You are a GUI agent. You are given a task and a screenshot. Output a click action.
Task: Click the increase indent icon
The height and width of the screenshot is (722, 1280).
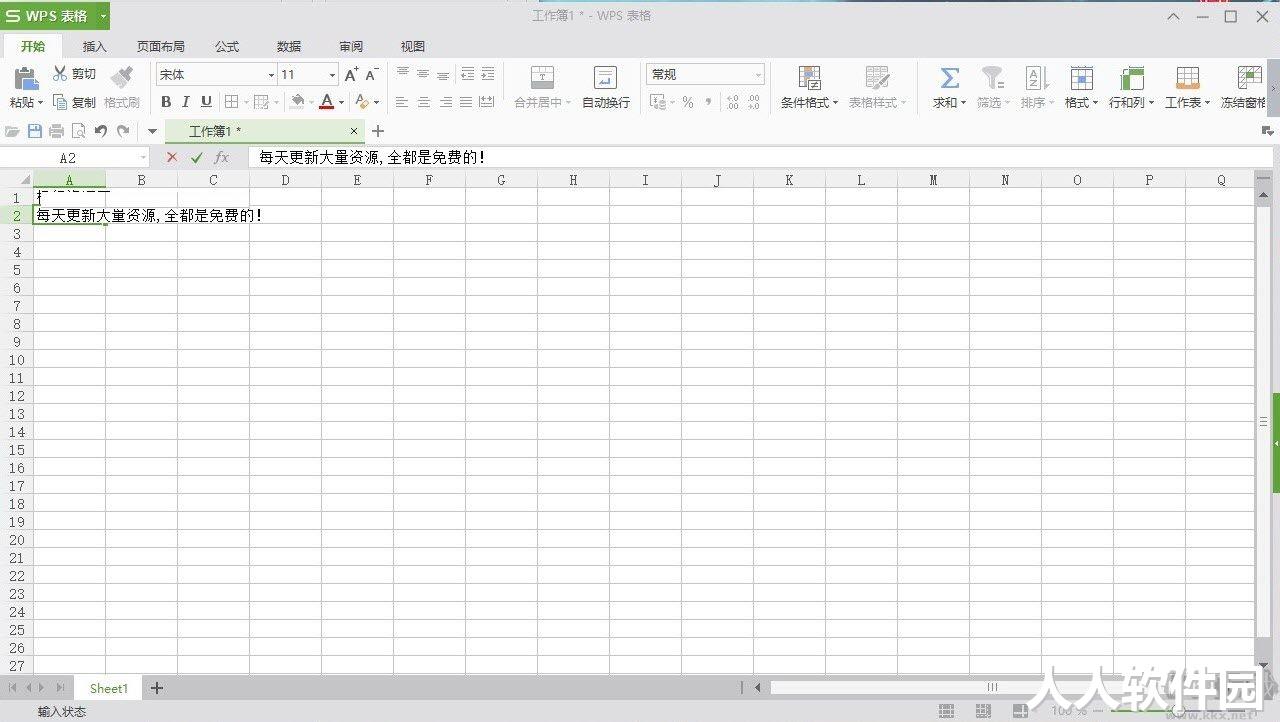click(488, 74)
